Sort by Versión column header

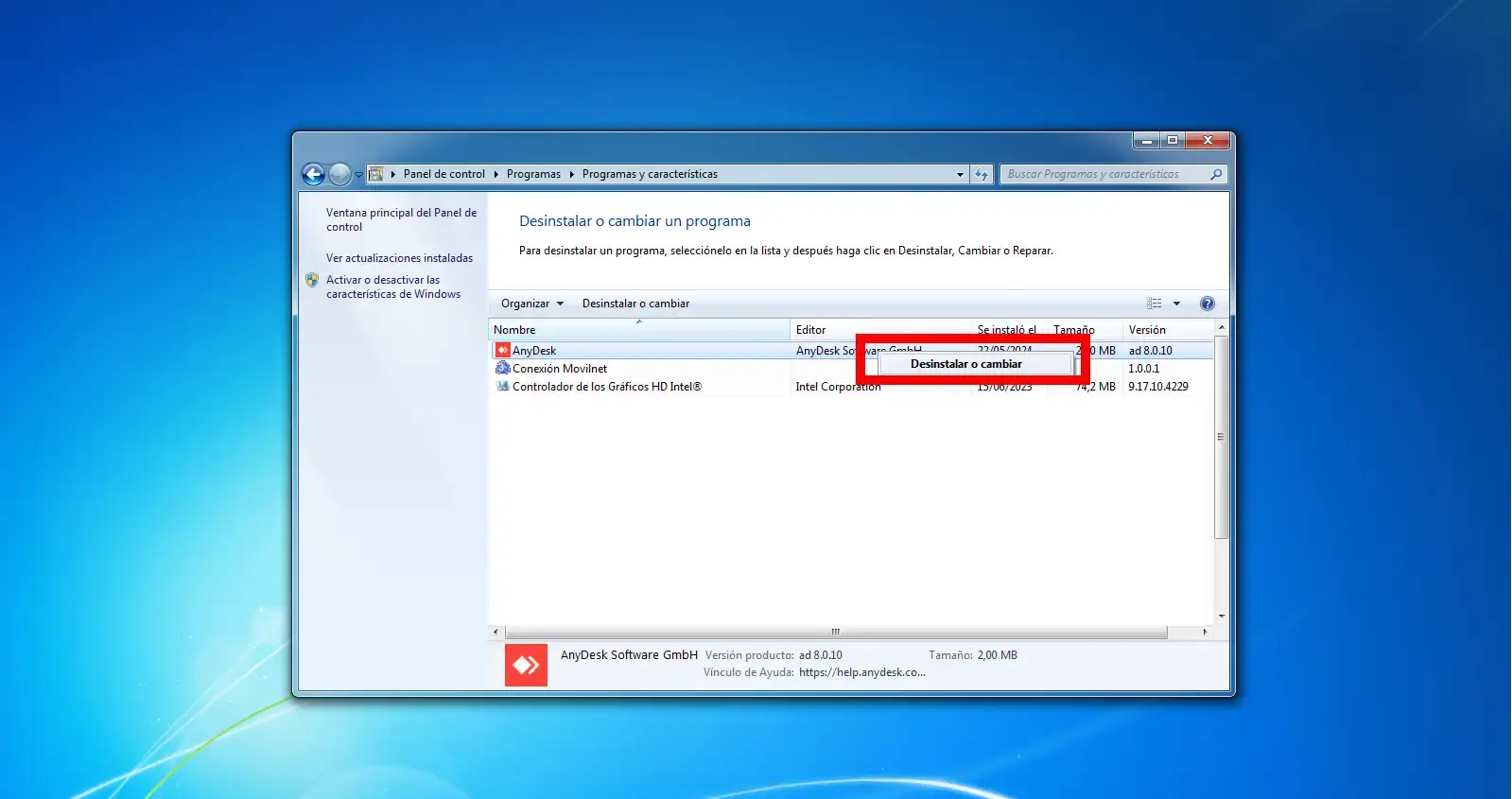(x=1168, y=330)
